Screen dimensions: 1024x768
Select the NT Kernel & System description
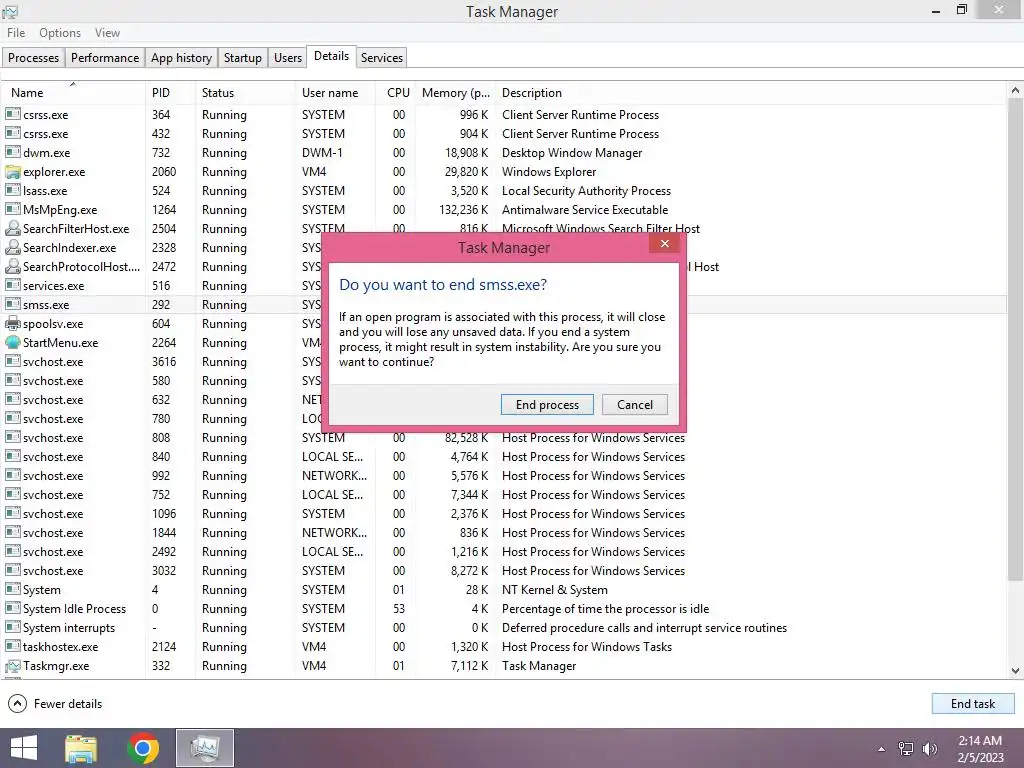pos(554,590)
